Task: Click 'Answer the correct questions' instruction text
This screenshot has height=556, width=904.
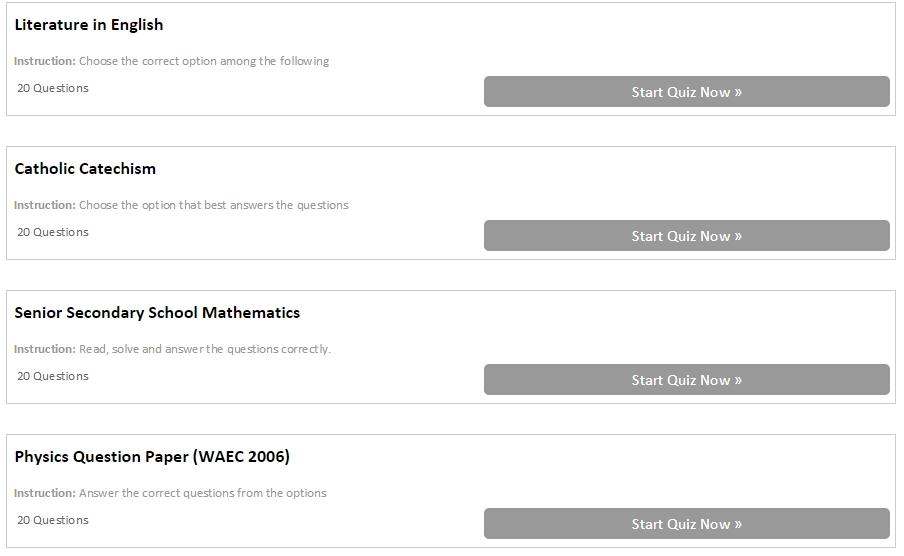Action: pos(203,493)
